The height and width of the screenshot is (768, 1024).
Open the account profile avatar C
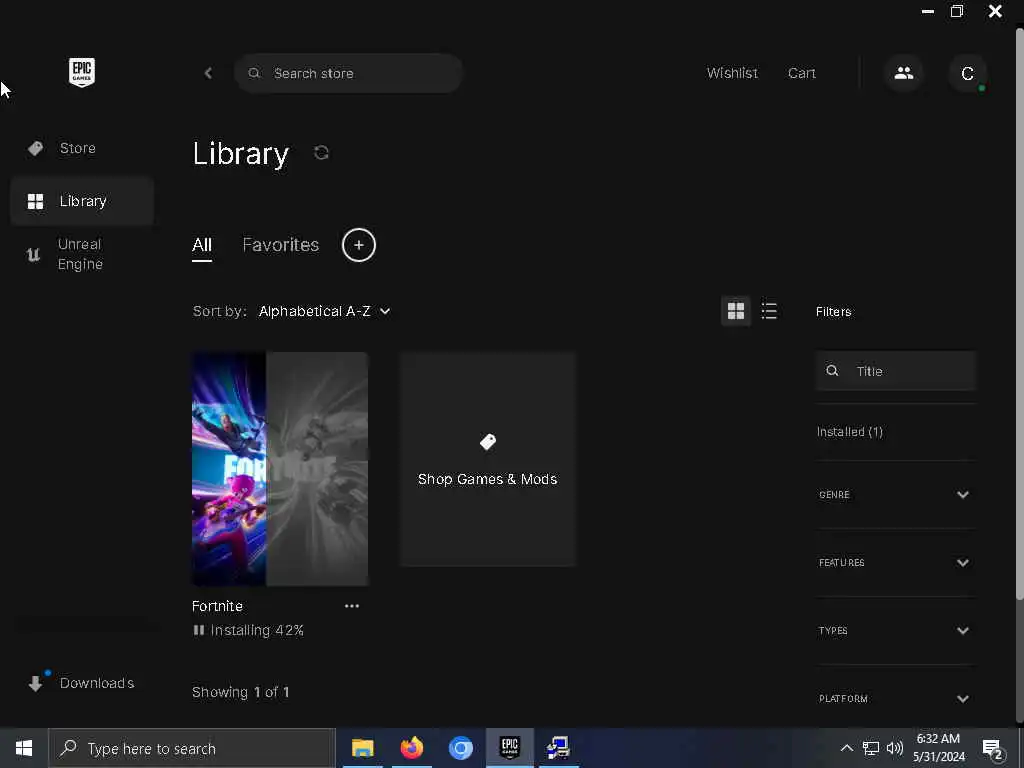tap(967, 73)
